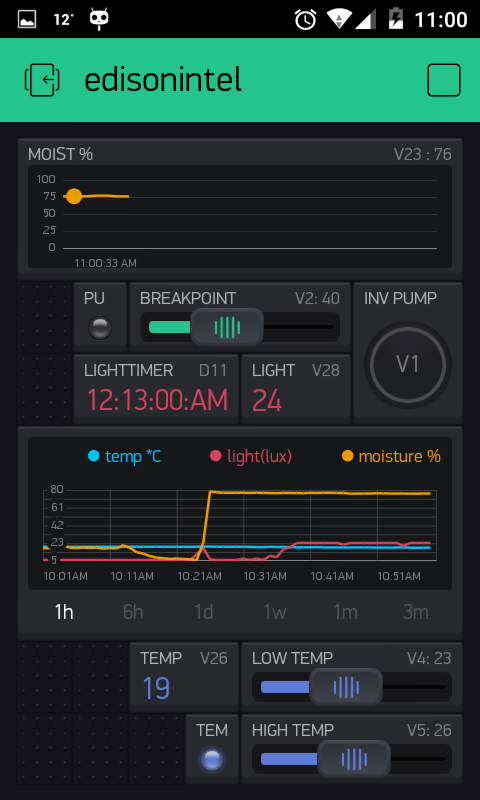Screen dimensions: 480x800
Task: Tap the stop square icon in header
Action: [444, 80]
